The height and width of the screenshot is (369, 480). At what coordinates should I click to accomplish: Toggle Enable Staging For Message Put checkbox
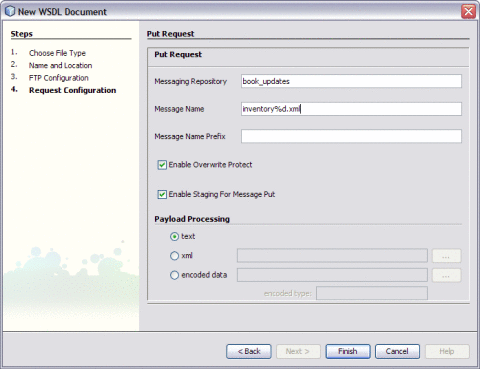[x=162, y=194]
